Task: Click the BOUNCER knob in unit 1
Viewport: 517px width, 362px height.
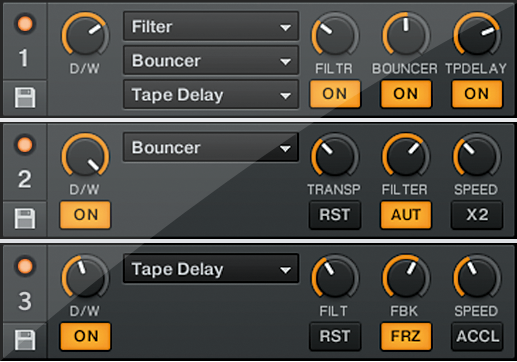Action: [406, 35]
